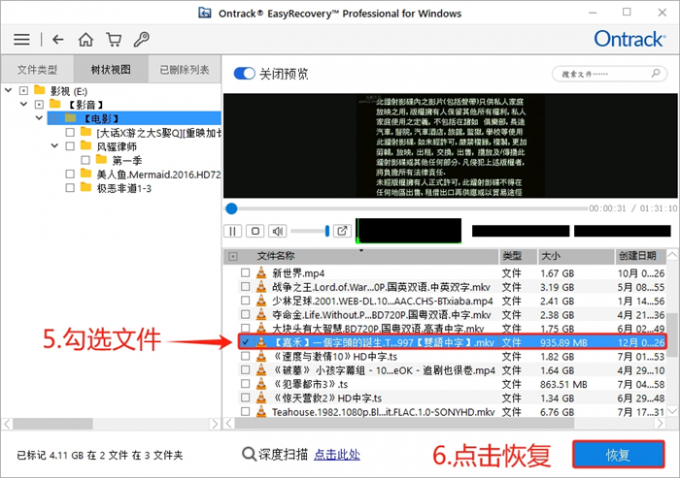Go to the home screen icon
Viewport: 680px width, 478px height.
[86, 40]
